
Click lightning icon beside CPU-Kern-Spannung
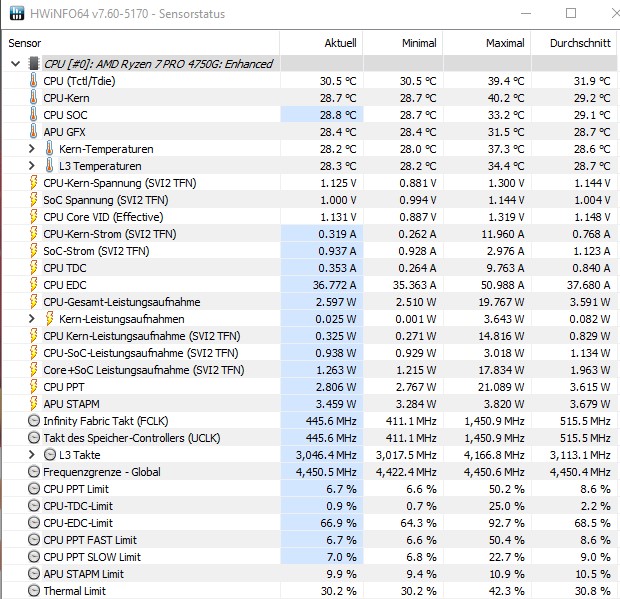[x=34, y=183]
